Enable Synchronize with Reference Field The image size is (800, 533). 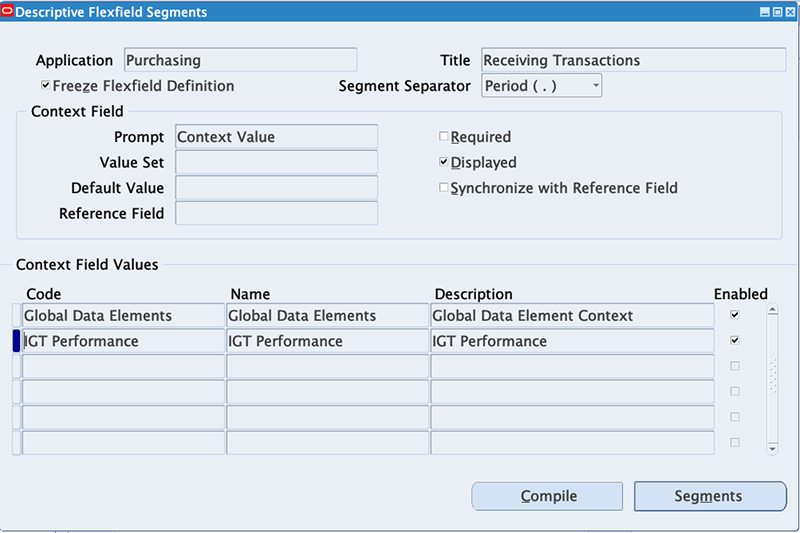(444, 187)
